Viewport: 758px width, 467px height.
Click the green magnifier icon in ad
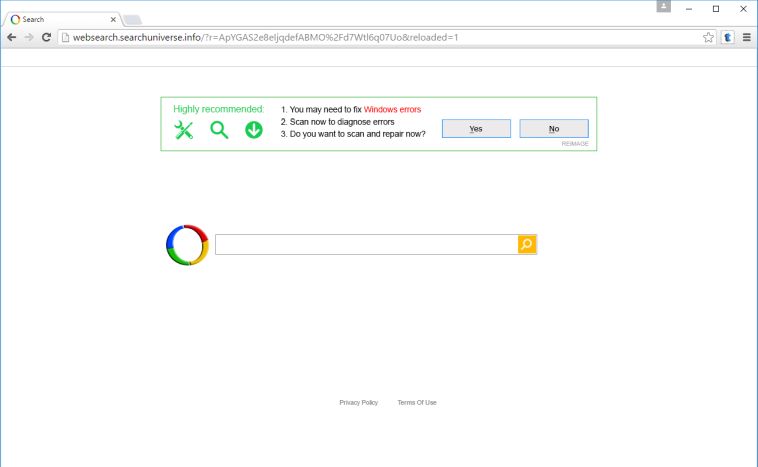[x=219, y=130]
